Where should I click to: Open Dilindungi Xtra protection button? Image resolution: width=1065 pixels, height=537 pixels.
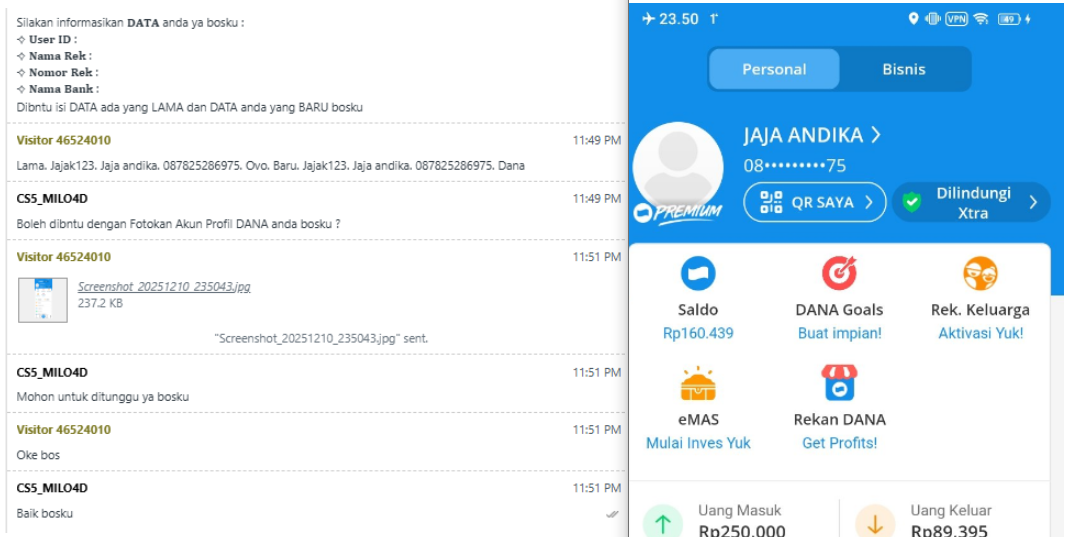pyautogui.click(x=971, y=202)
